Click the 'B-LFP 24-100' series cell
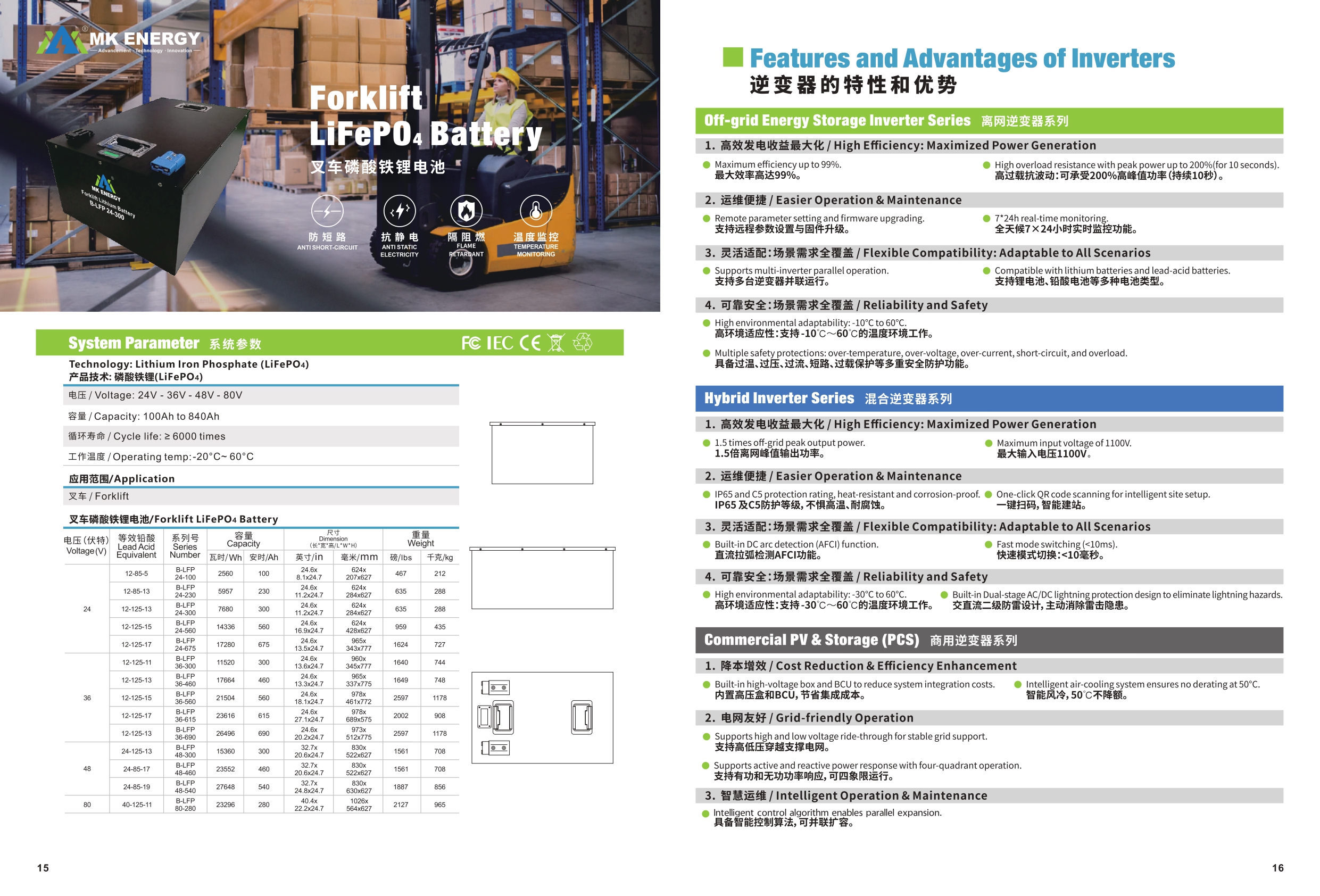The width and height of the screenshot is (1320, 896). [x=185, y=573]
